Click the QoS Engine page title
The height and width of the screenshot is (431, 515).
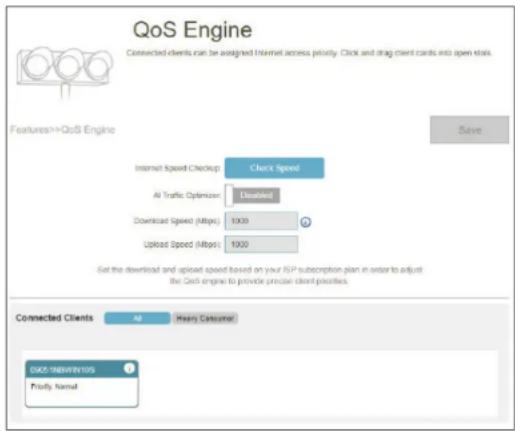pyautogui.click(x=192, y=30)
